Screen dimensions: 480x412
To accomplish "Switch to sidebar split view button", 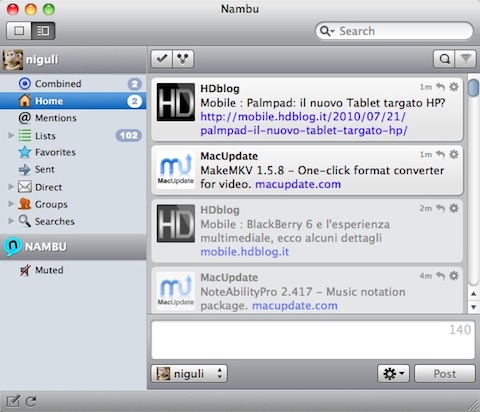I will click(x=43, y=31).
